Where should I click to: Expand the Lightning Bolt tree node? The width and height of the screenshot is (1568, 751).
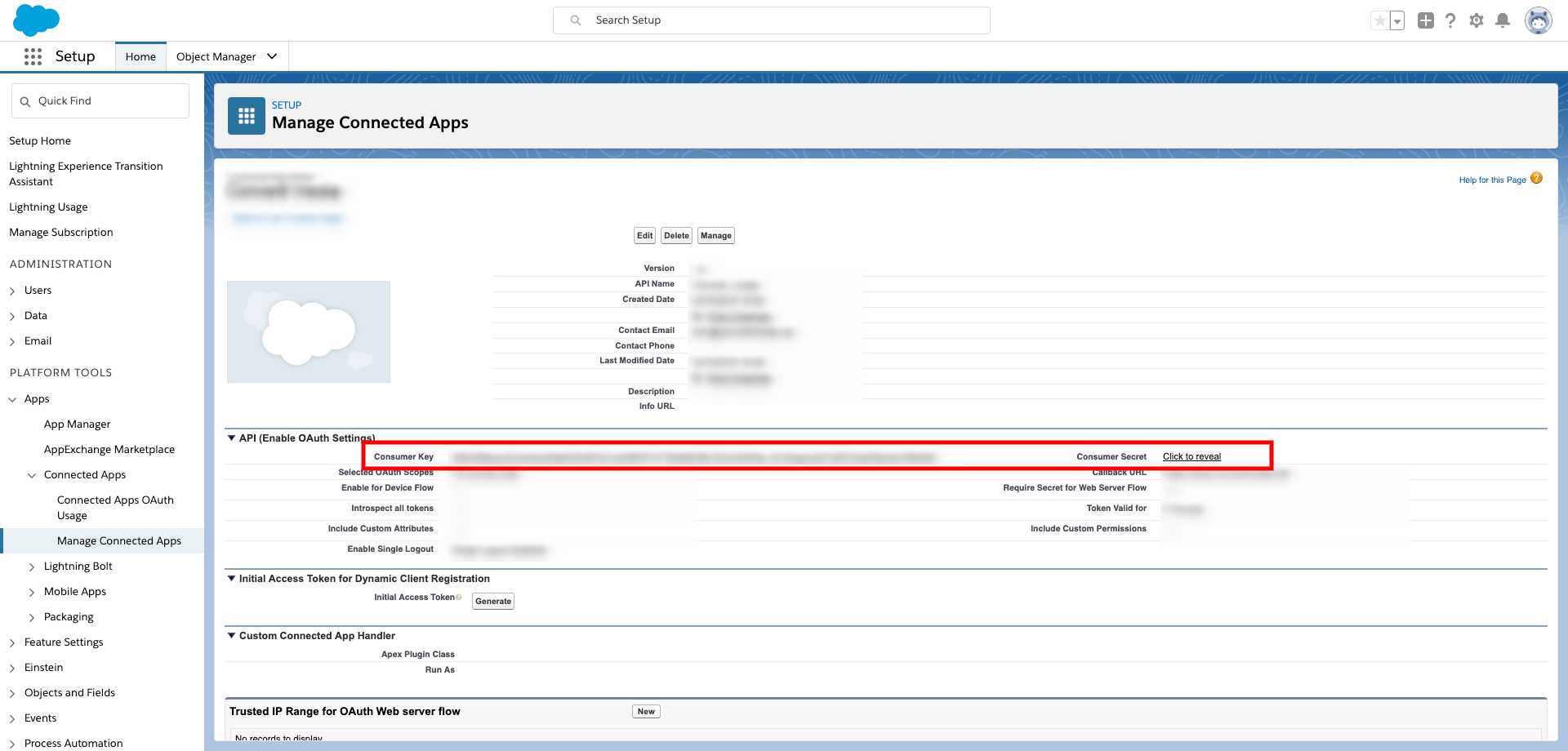pyautogui.click(x=32, y=567)
